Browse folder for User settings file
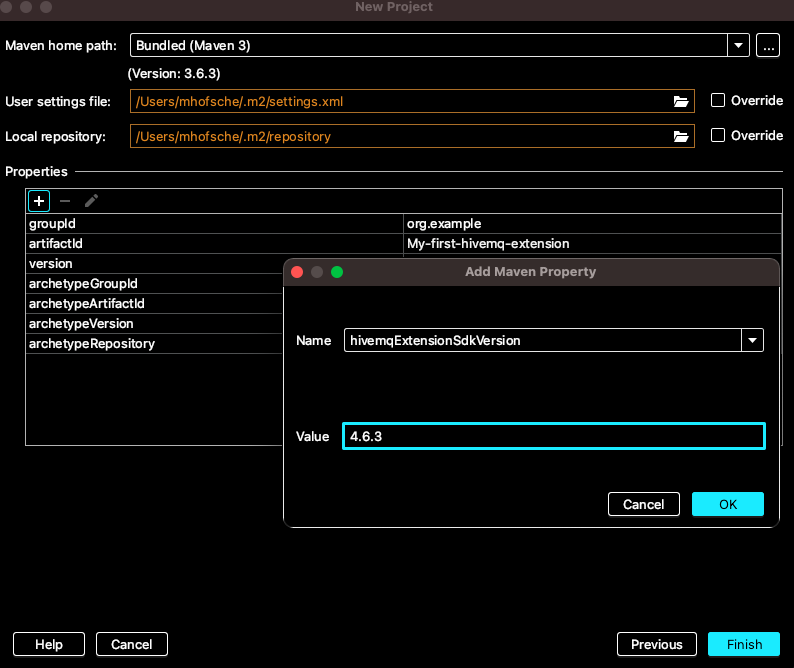This screenshot has width=794, height=668. coord(681,101)
